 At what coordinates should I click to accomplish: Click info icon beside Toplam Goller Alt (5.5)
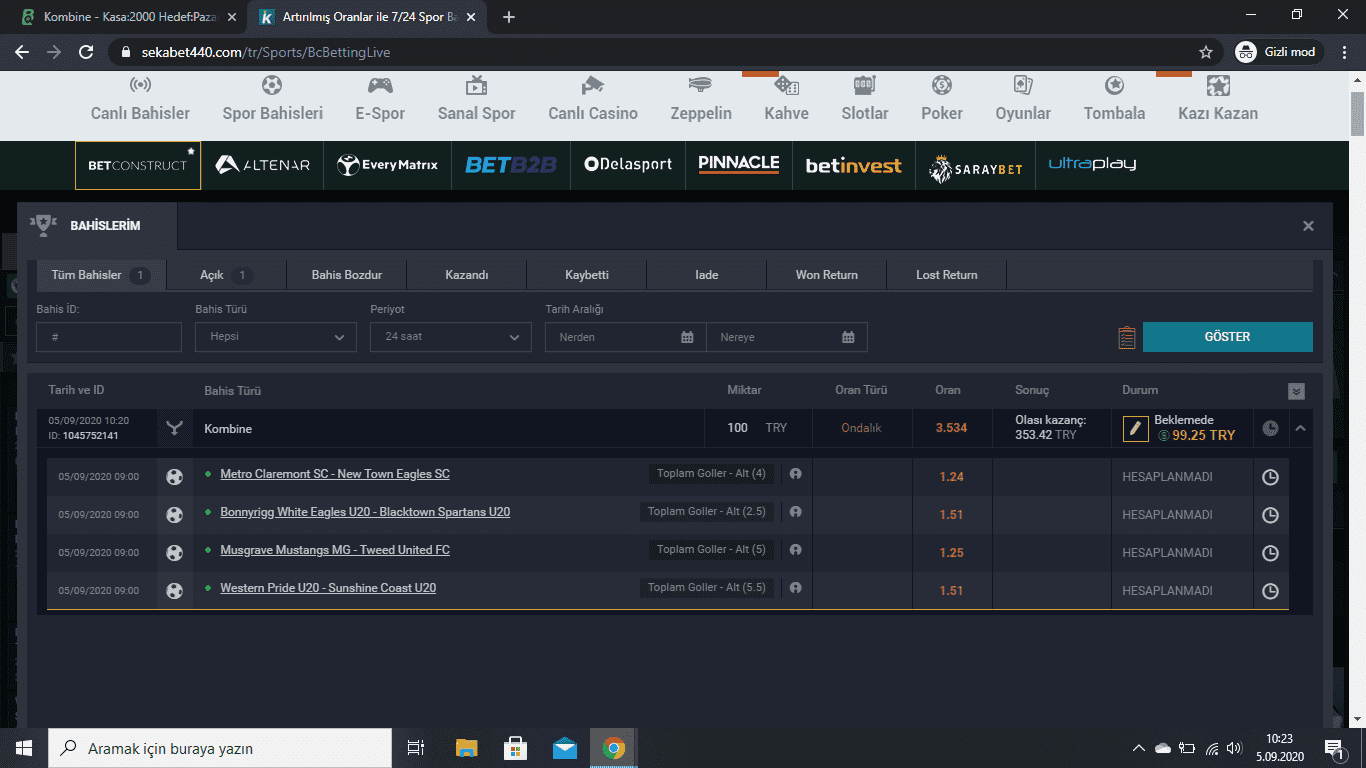[x=795, y=588]
